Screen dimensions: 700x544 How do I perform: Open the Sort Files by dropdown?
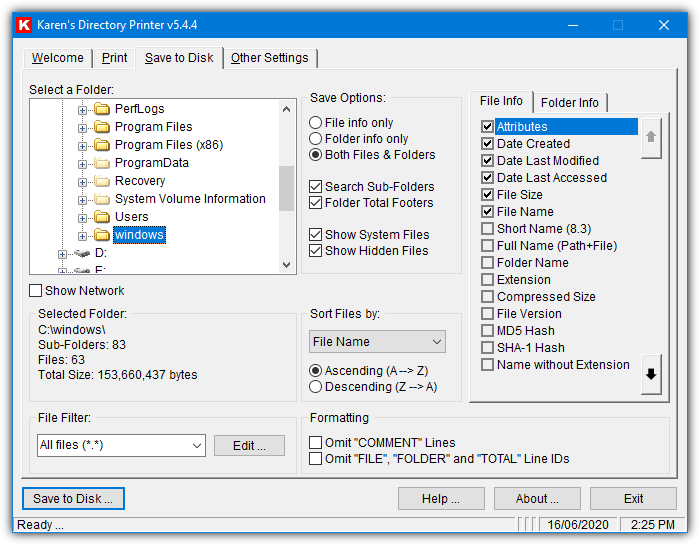coord(377,342)
